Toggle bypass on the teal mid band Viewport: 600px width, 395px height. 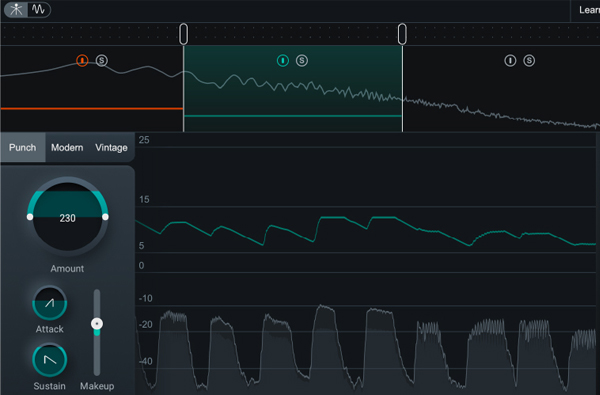click(283, 60)
